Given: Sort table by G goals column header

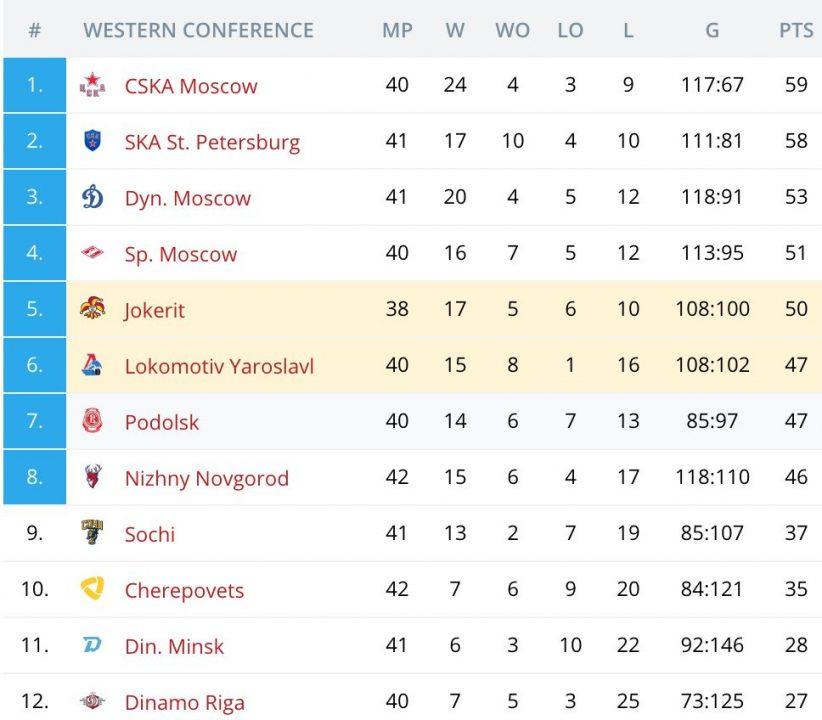Looking at the screenshot, I should tap(712, 30).
